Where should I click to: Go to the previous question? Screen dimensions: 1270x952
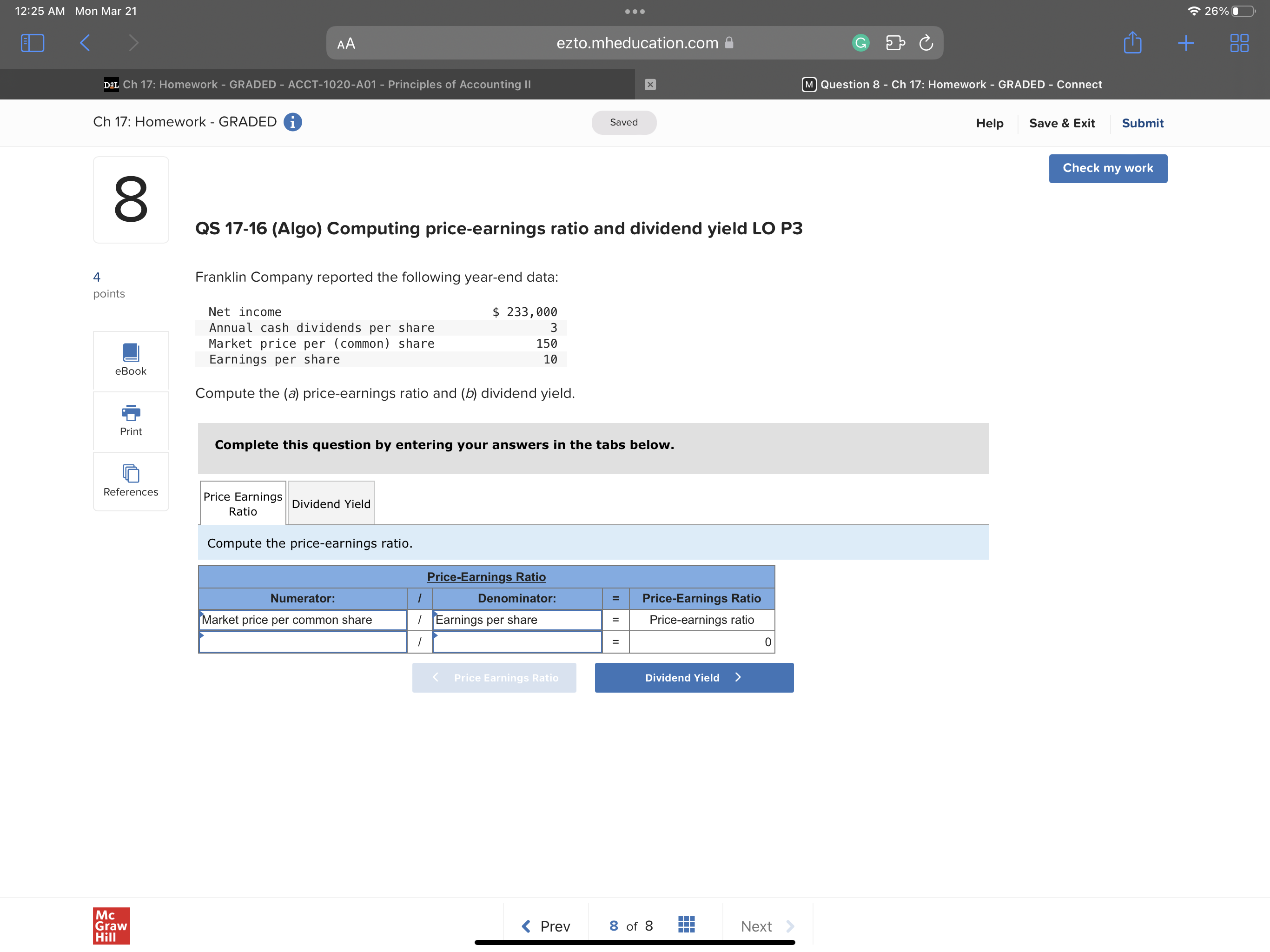coord(545,926)
